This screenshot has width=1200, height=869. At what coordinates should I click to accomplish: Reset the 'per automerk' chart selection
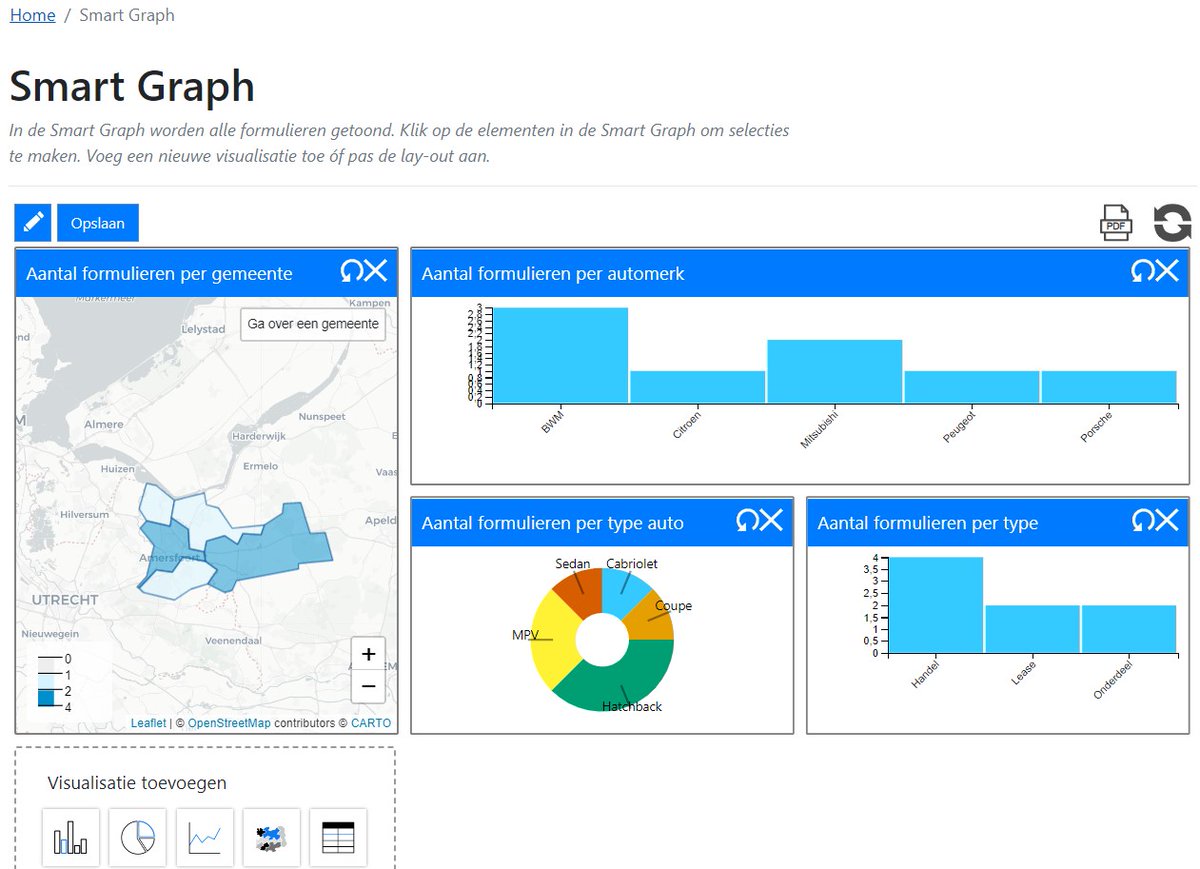(x=1141, y=272)
